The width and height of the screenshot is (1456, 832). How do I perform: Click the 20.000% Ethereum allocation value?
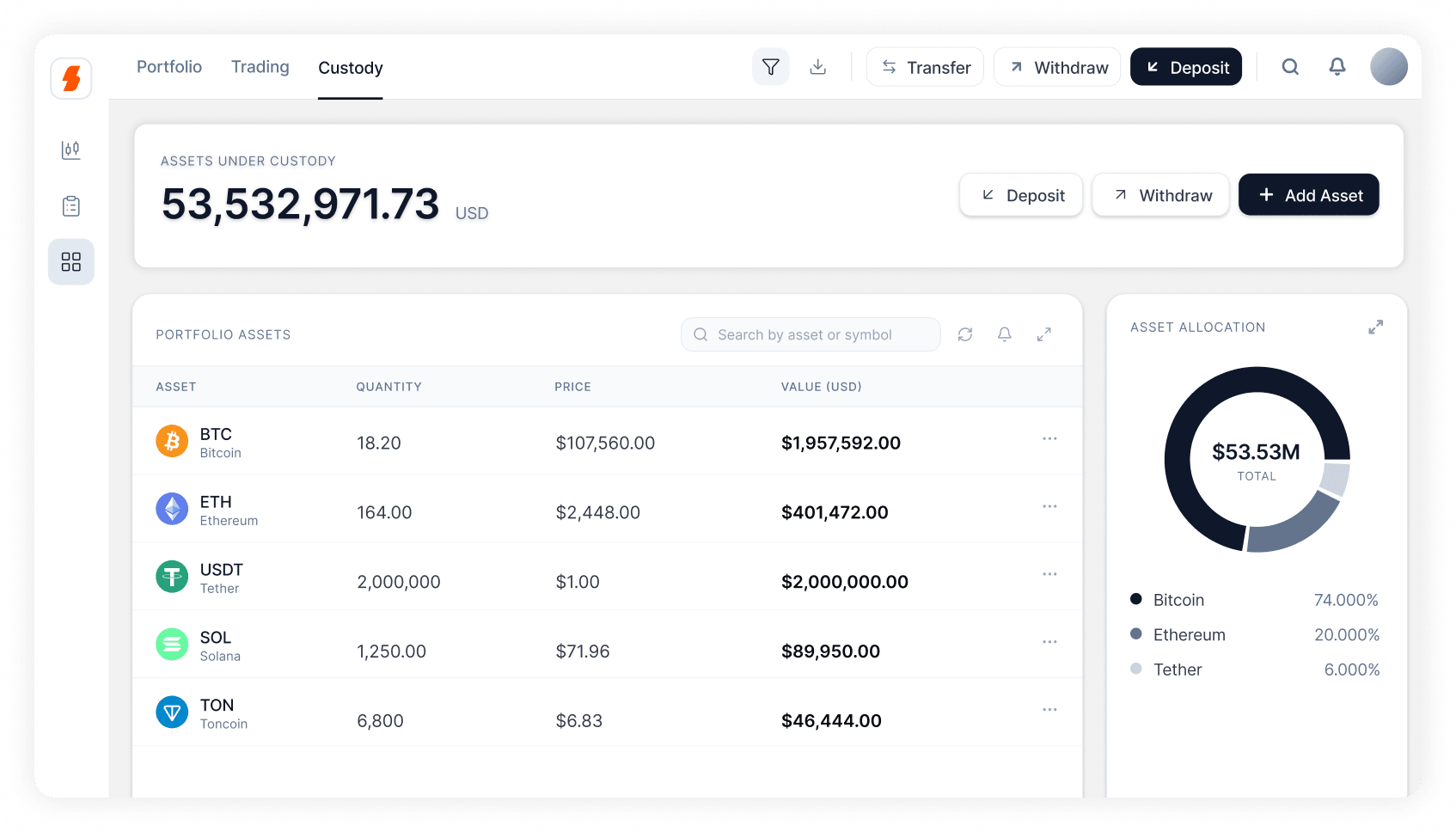click(1347, 634)
